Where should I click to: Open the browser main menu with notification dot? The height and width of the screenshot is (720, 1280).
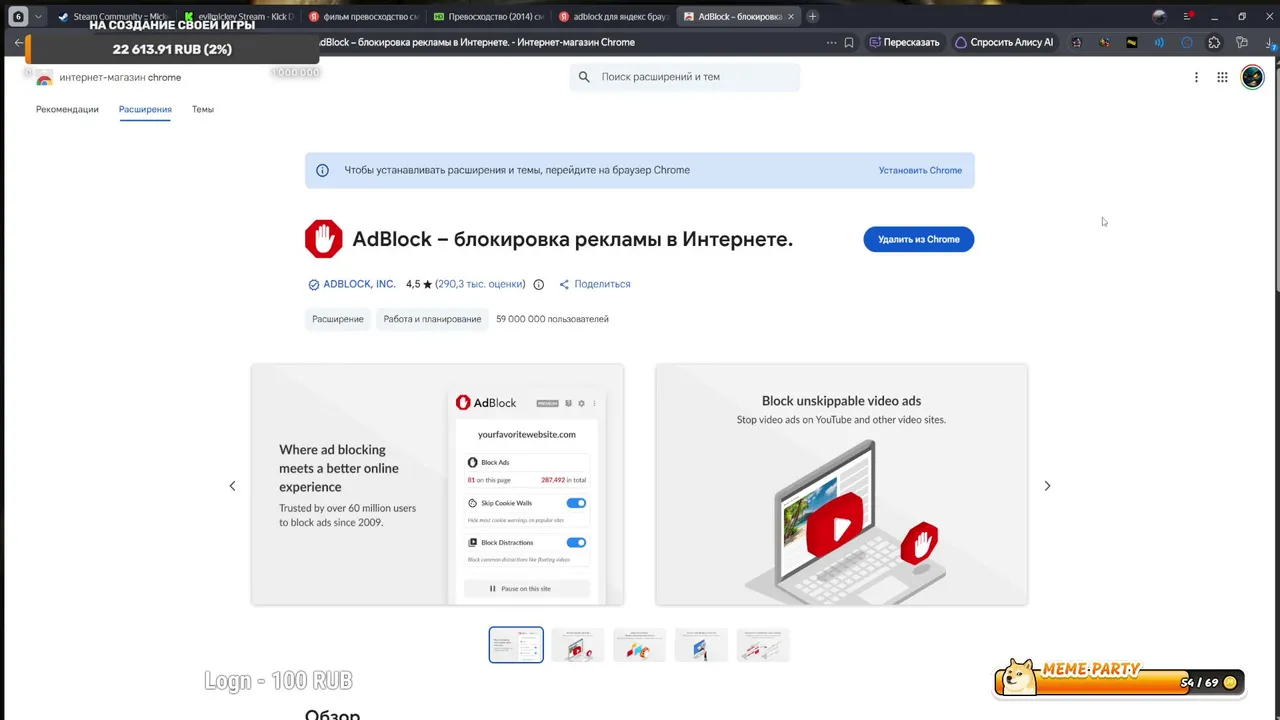1187,16
